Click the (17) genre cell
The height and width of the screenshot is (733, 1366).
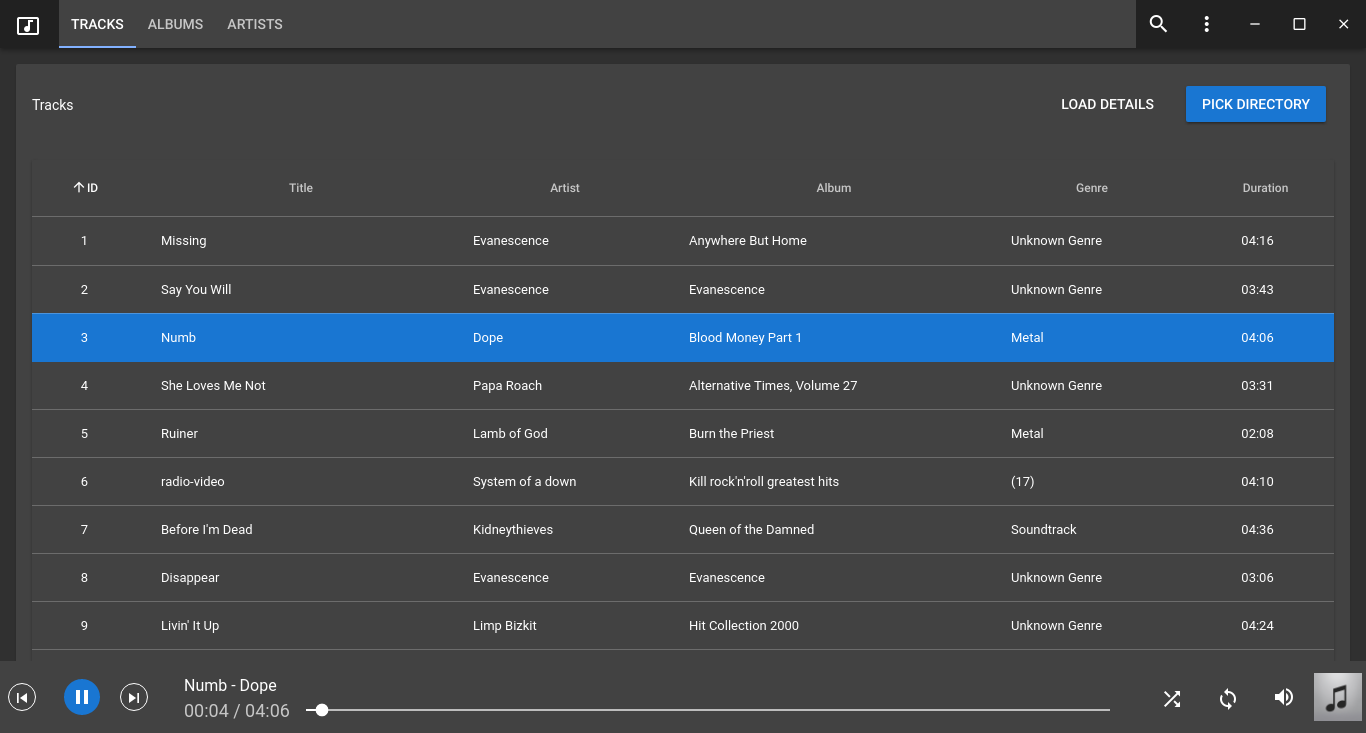1022,482
